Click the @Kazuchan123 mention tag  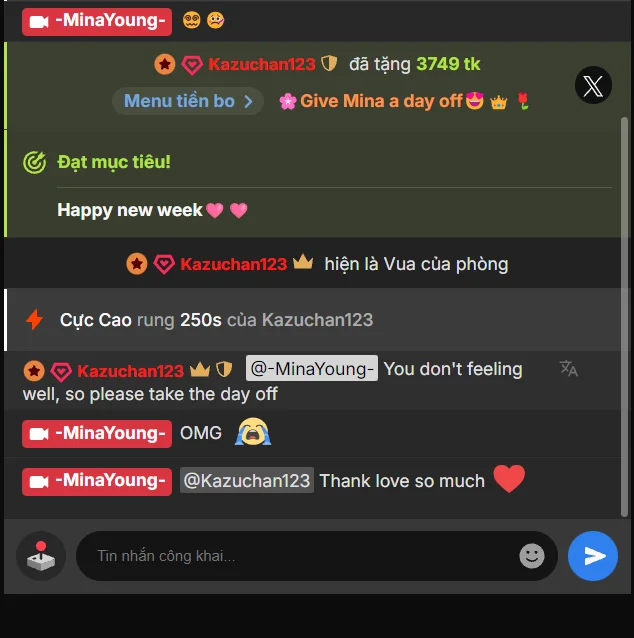coord(247,481)
